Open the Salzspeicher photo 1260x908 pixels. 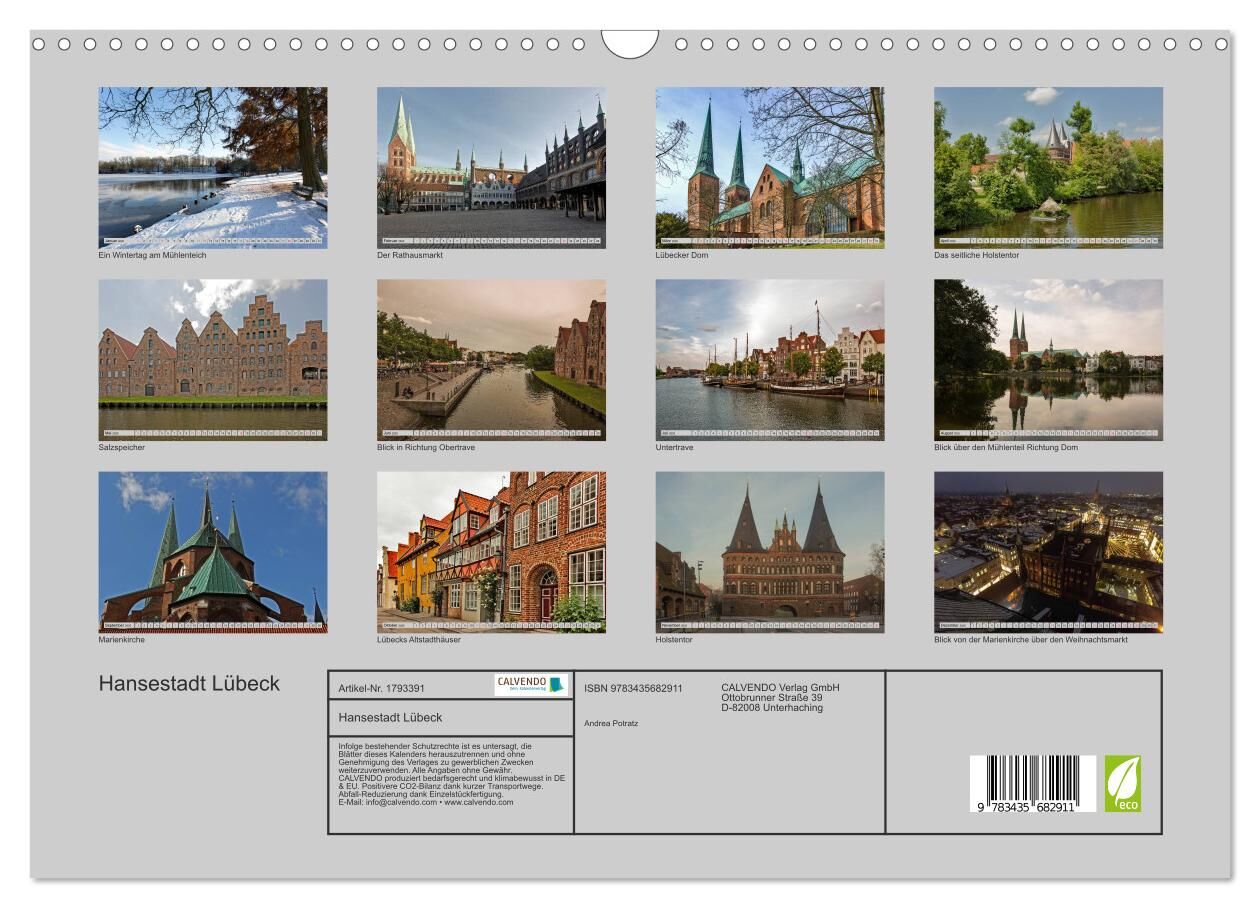(213, 359)
